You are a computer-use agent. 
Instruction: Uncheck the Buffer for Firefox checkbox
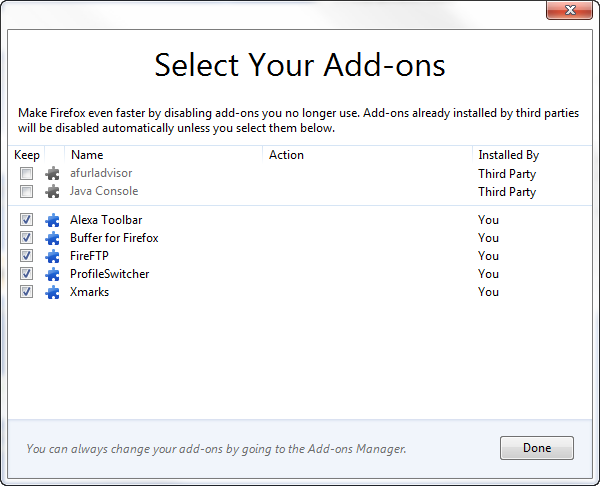point(27,238)
